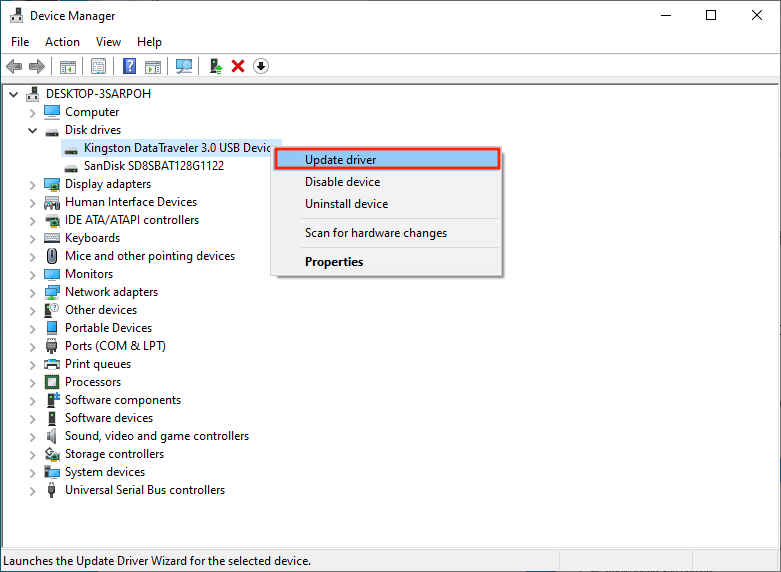Click the Update device driver toolbar icon

click(216, 66)
